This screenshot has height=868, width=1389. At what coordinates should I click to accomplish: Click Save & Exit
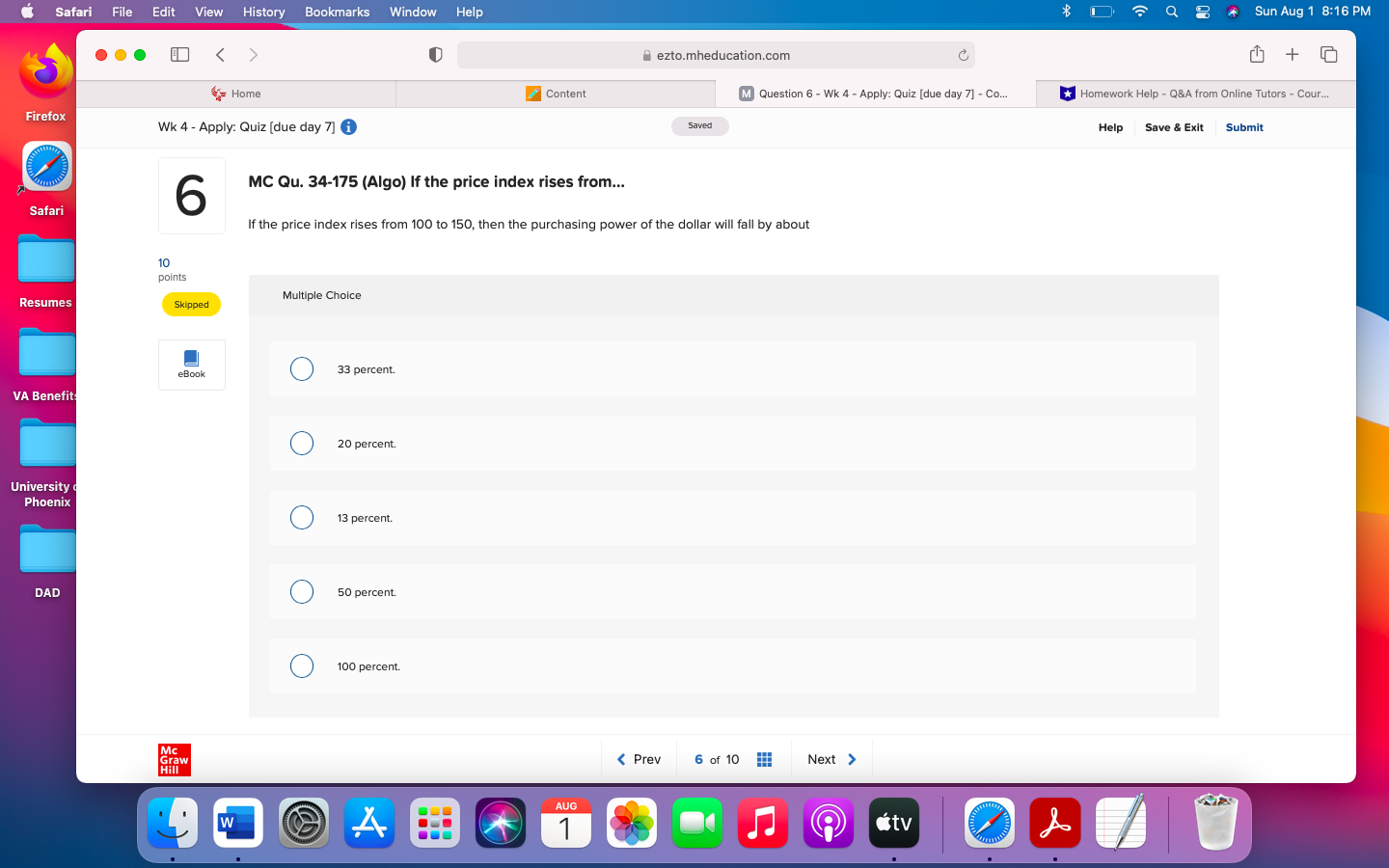1174,126
